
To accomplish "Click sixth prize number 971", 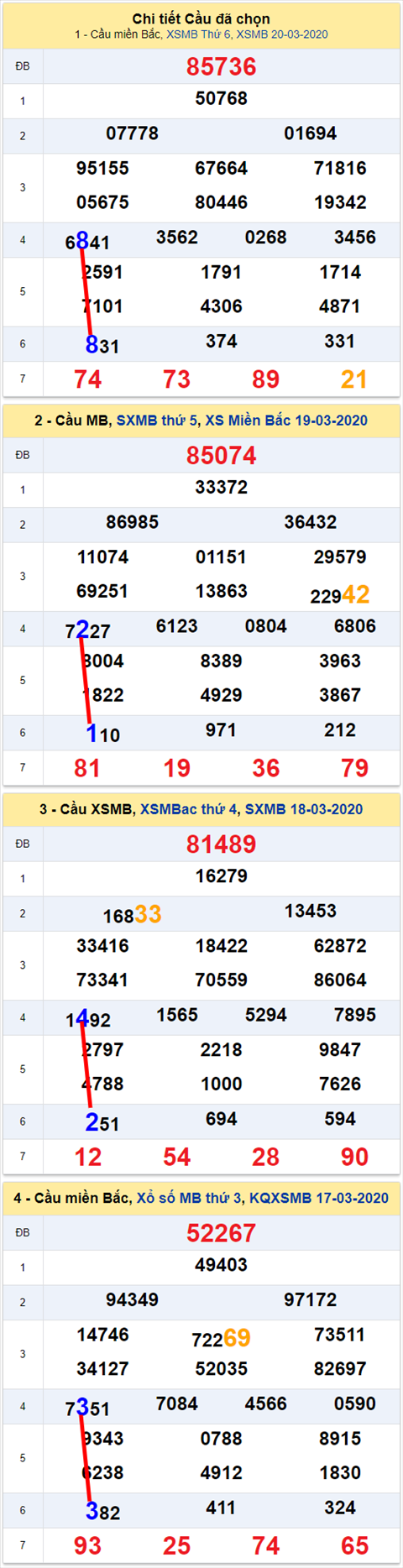I will coord(222,729).
